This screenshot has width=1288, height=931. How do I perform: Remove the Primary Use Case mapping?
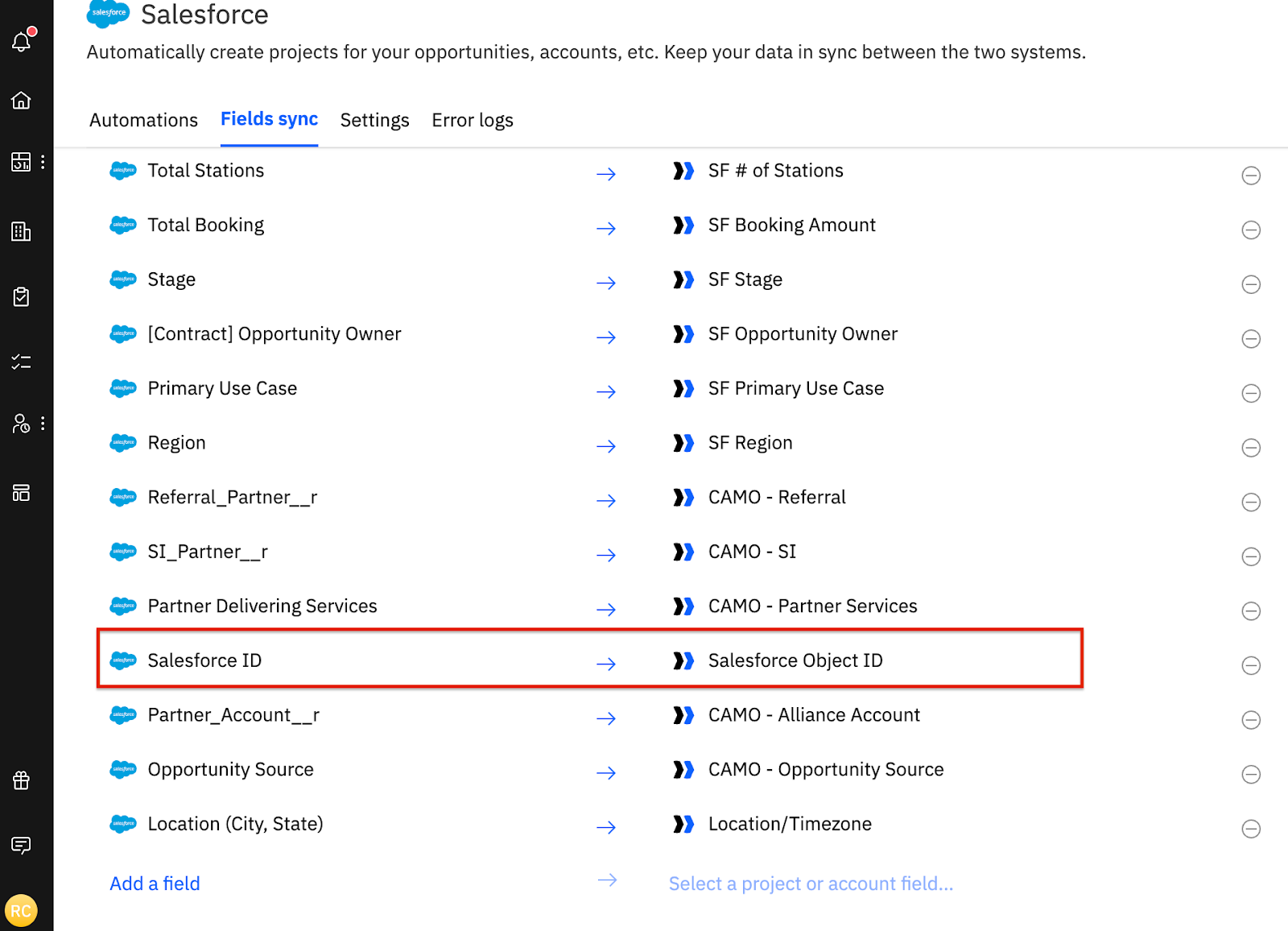click(1251, 393)
